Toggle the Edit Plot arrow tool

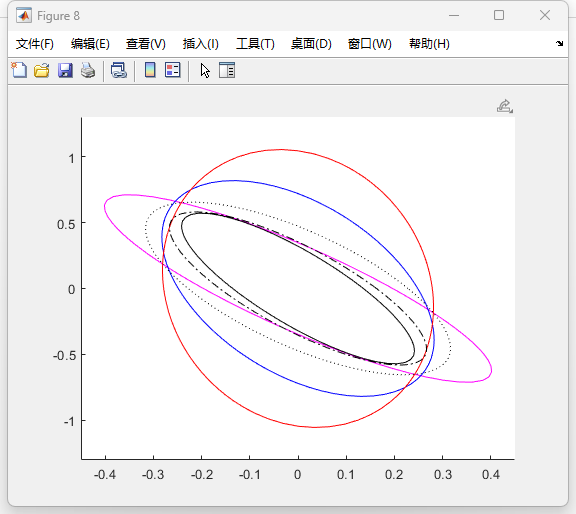[x=205, y=71]
